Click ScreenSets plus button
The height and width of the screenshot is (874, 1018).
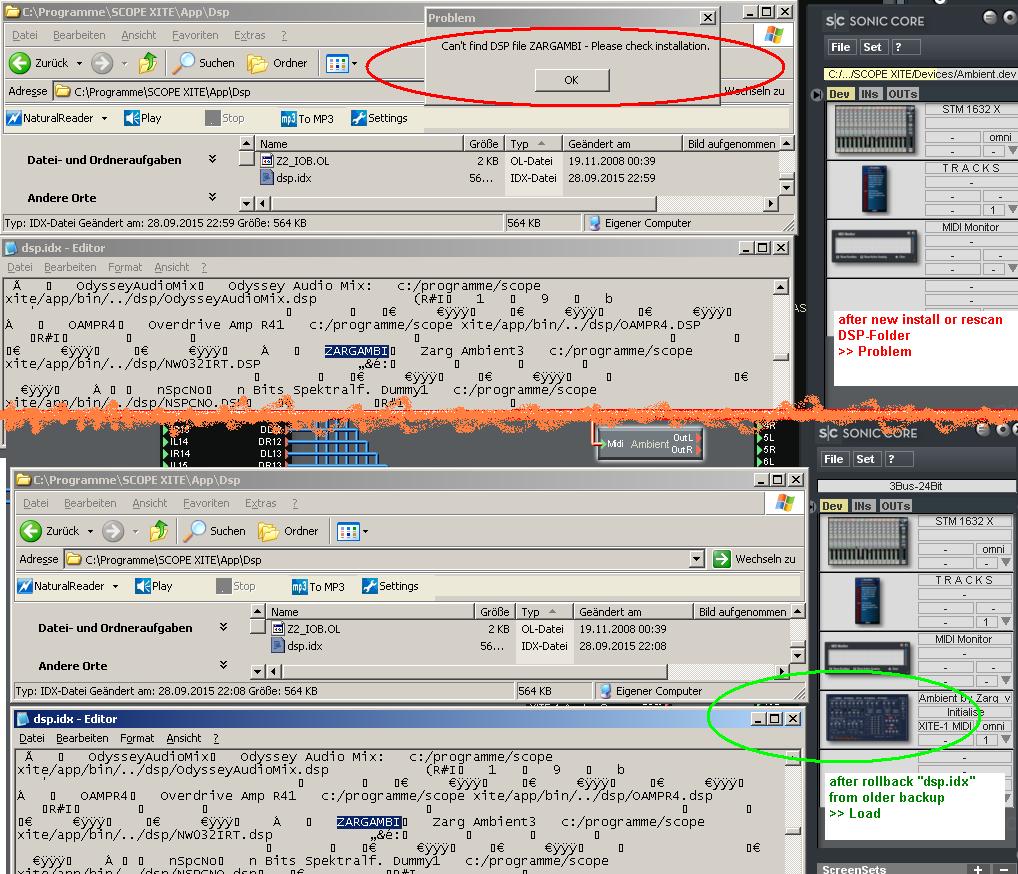(978, 869)
